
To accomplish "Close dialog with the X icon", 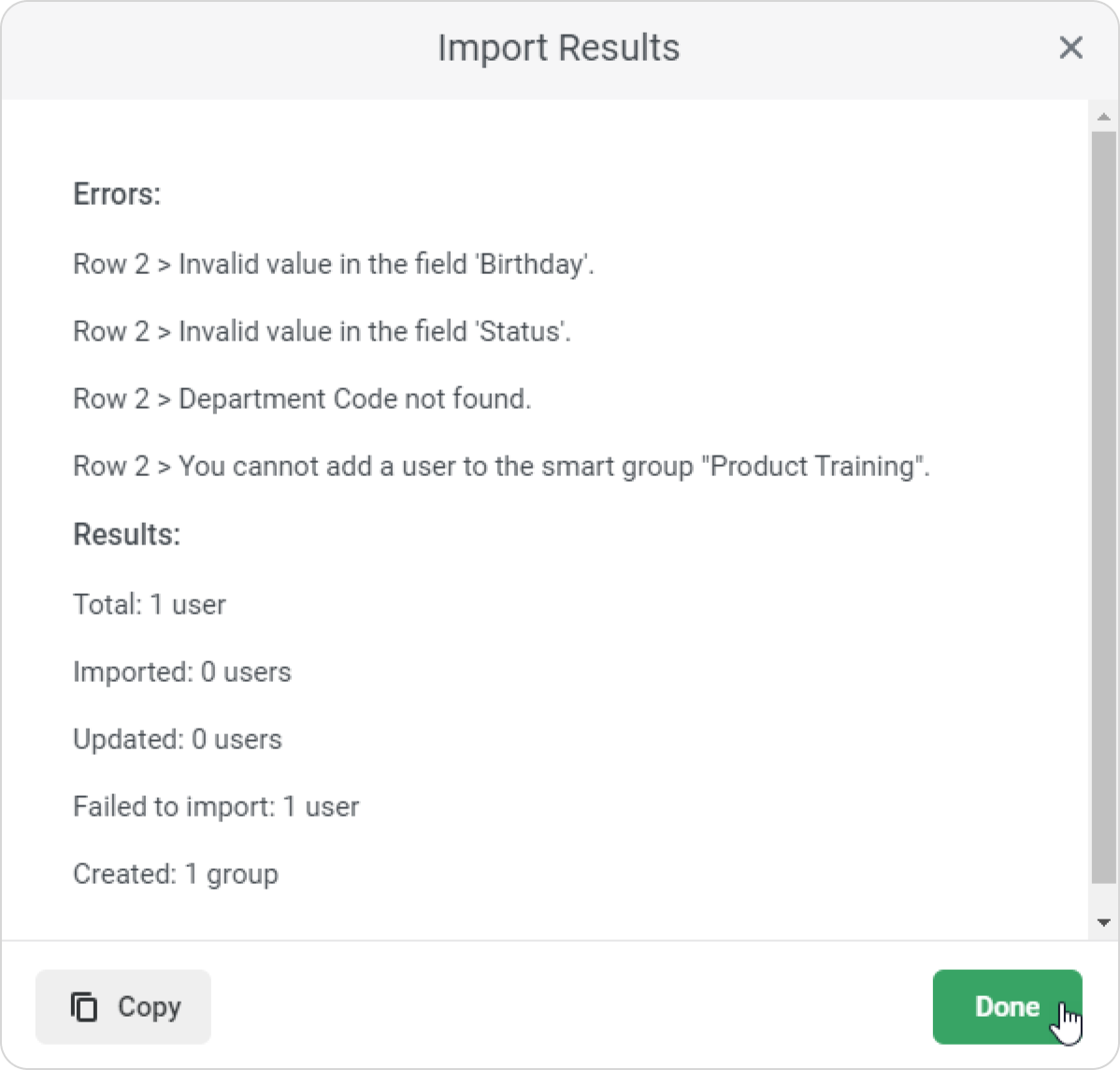I will tap(1070, 48).
